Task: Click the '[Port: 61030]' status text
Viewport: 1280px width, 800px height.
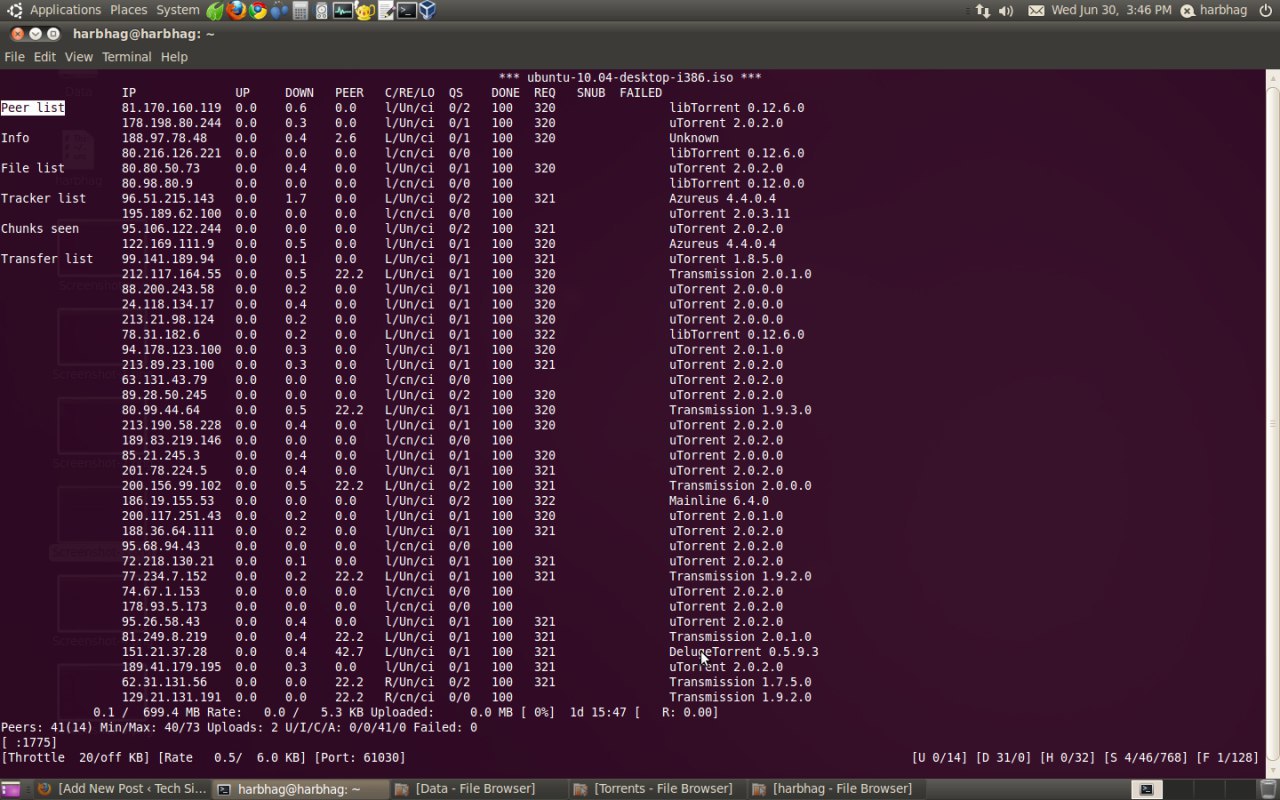Action: (x=360, y=758)
